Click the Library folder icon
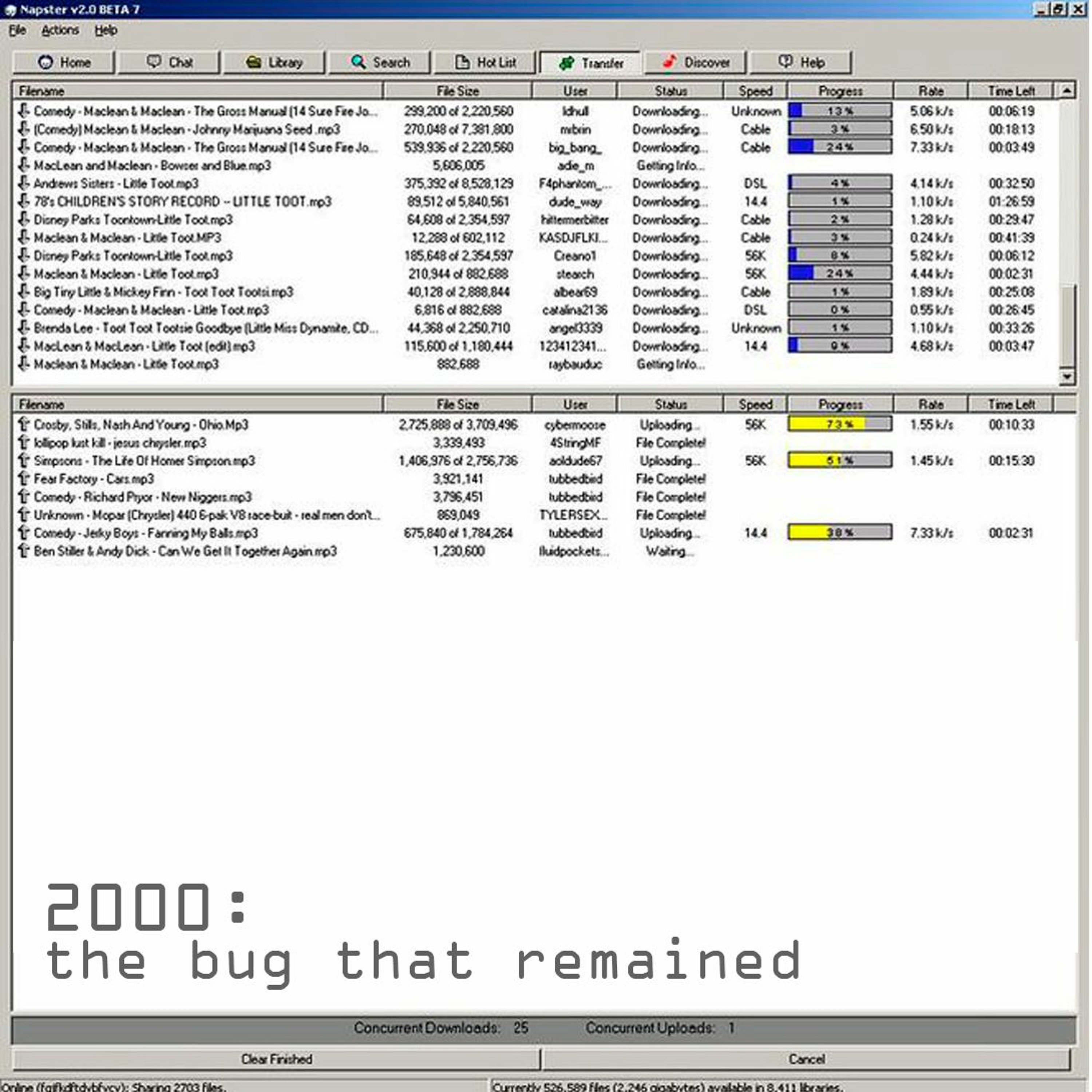 253,62
